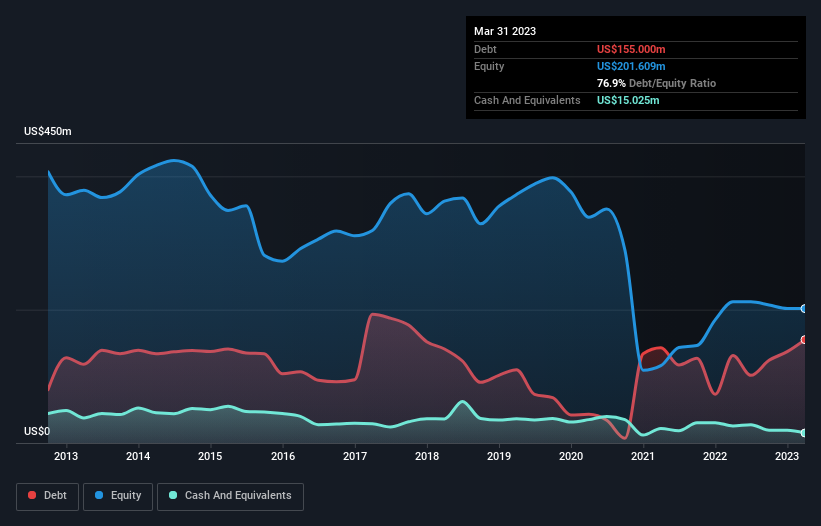Click the 2013 x-axis label
This screenshot has height=526, width=821.
(66, 456)
